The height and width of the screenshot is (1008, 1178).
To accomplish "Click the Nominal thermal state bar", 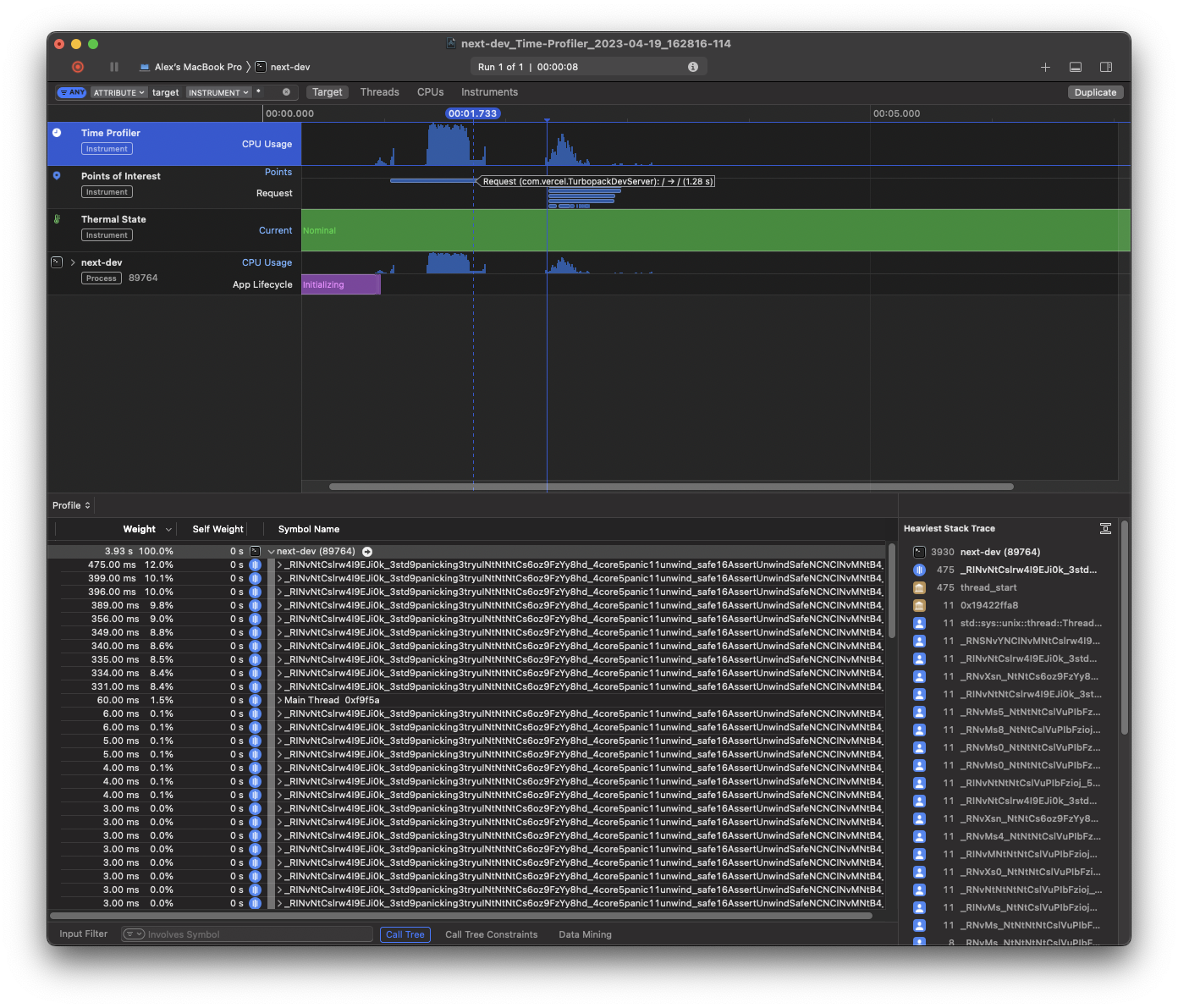I will [x=716, y=230].
